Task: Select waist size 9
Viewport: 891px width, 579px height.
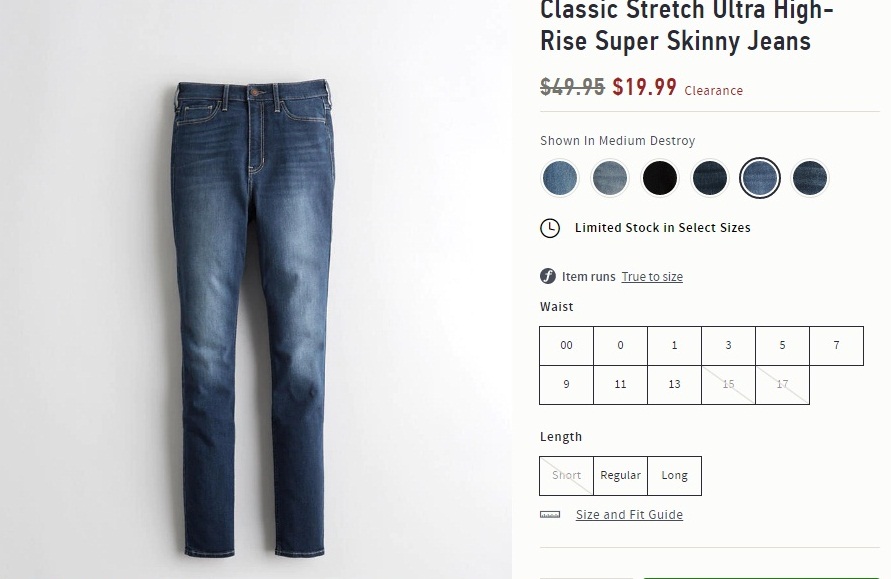Action: (x=567, y=385)
